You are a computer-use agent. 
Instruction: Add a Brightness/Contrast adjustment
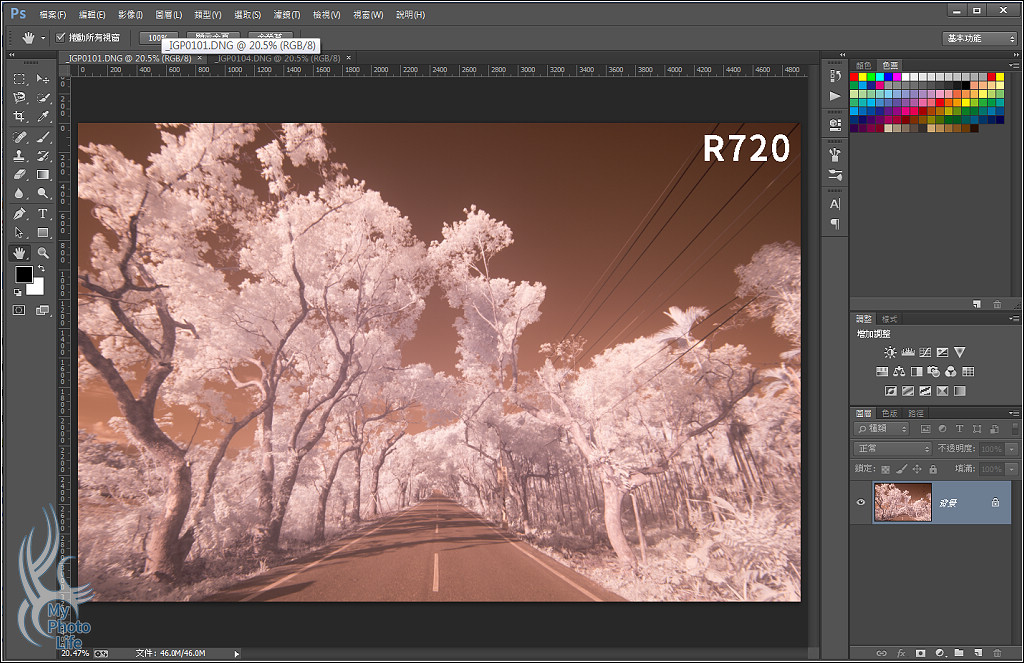click(890, 352)
